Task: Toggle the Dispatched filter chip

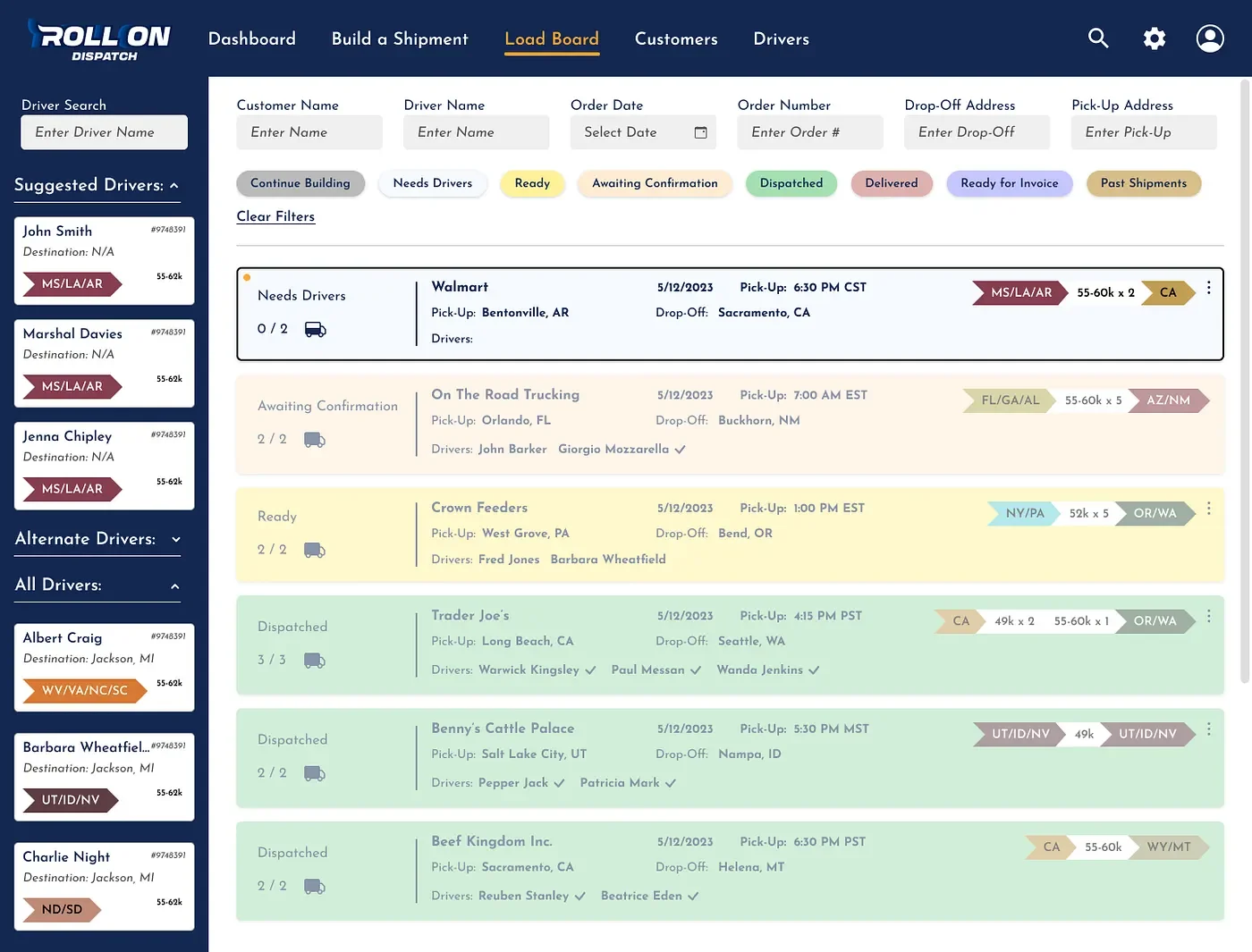Action: pos(791,183)
